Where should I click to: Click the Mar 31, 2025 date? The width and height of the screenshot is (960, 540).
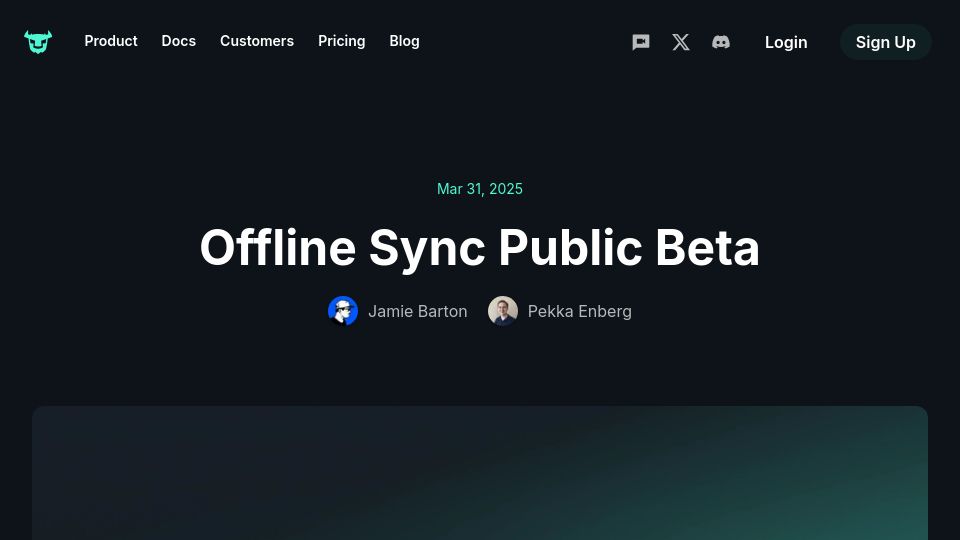pos(480,189)
